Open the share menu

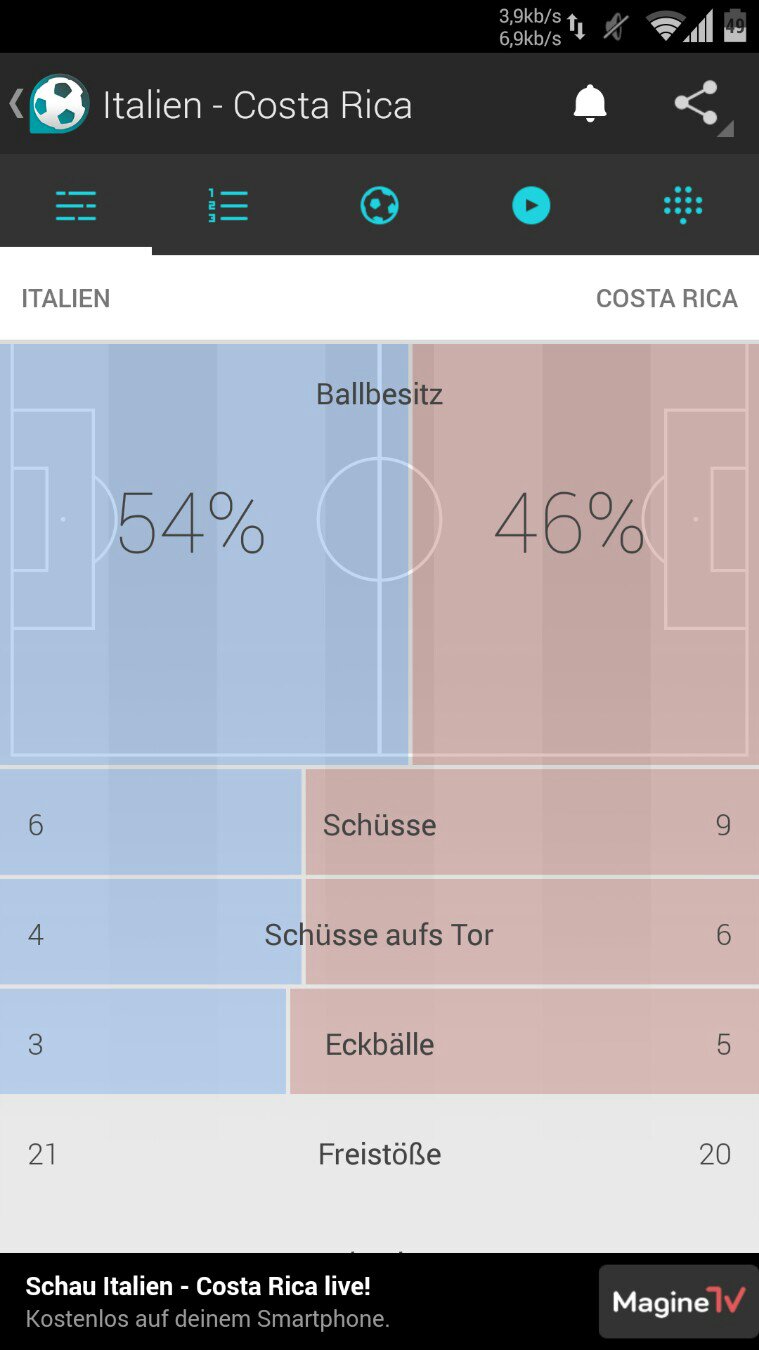[698, 104]
